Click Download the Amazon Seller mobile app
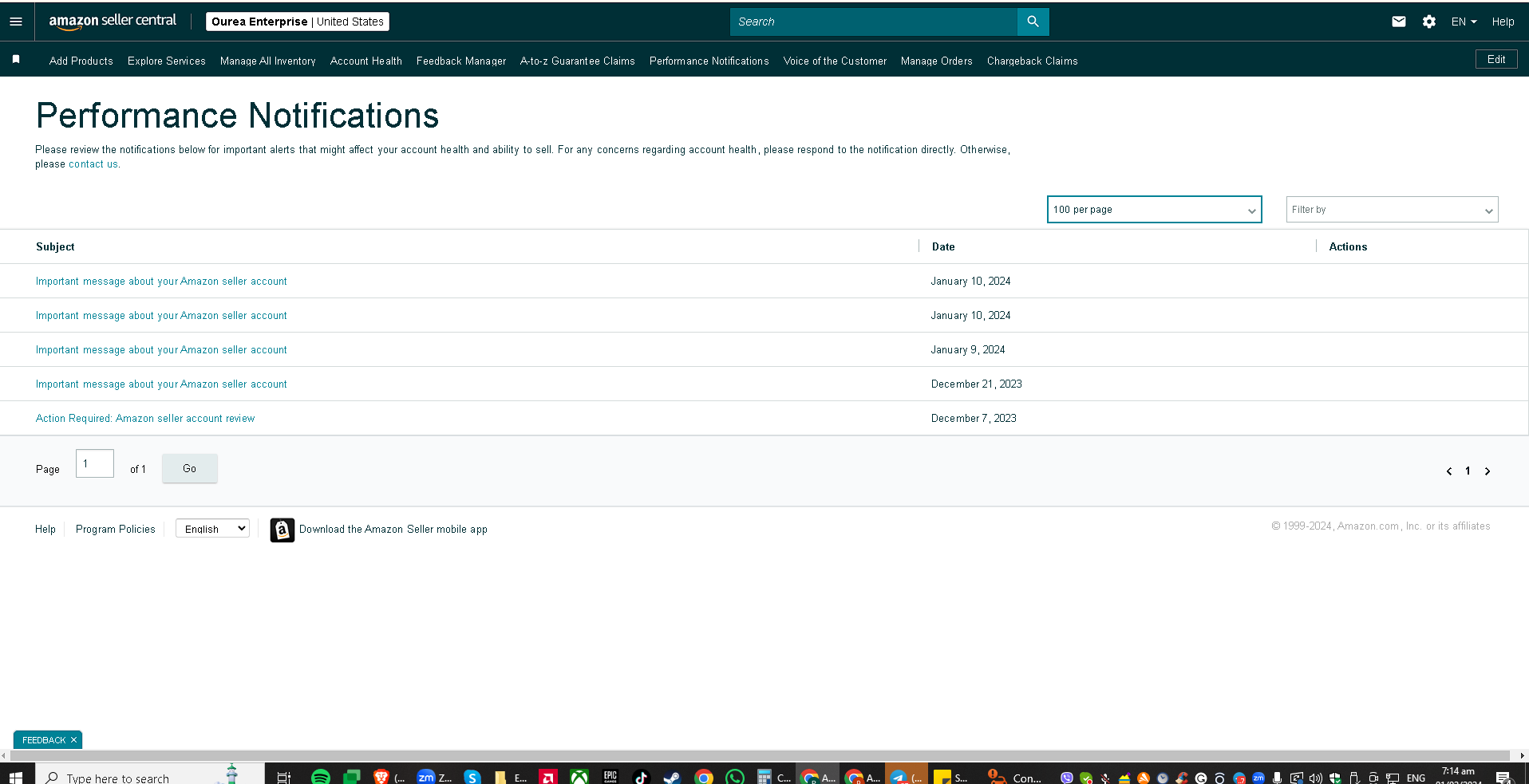The width and height of the screenshot is (1529, 784). [x=393, y=530]
